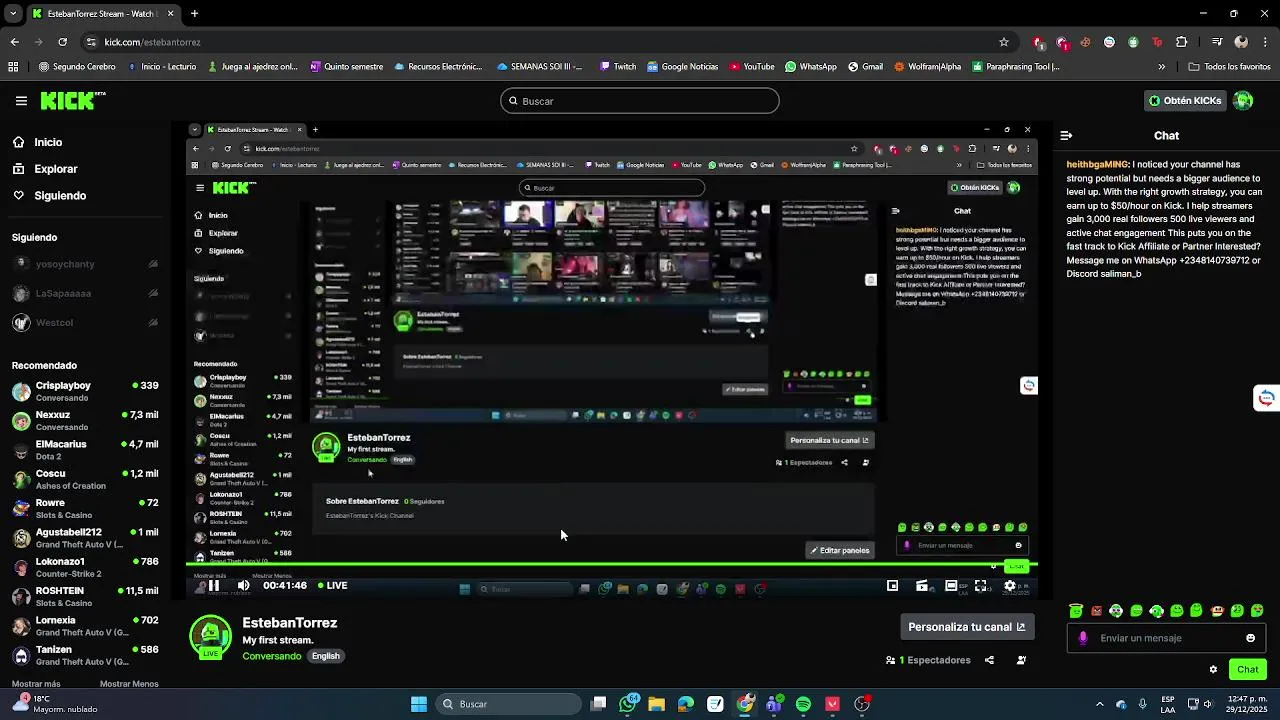Click Personaliza tu canal button

pos(967,627)
